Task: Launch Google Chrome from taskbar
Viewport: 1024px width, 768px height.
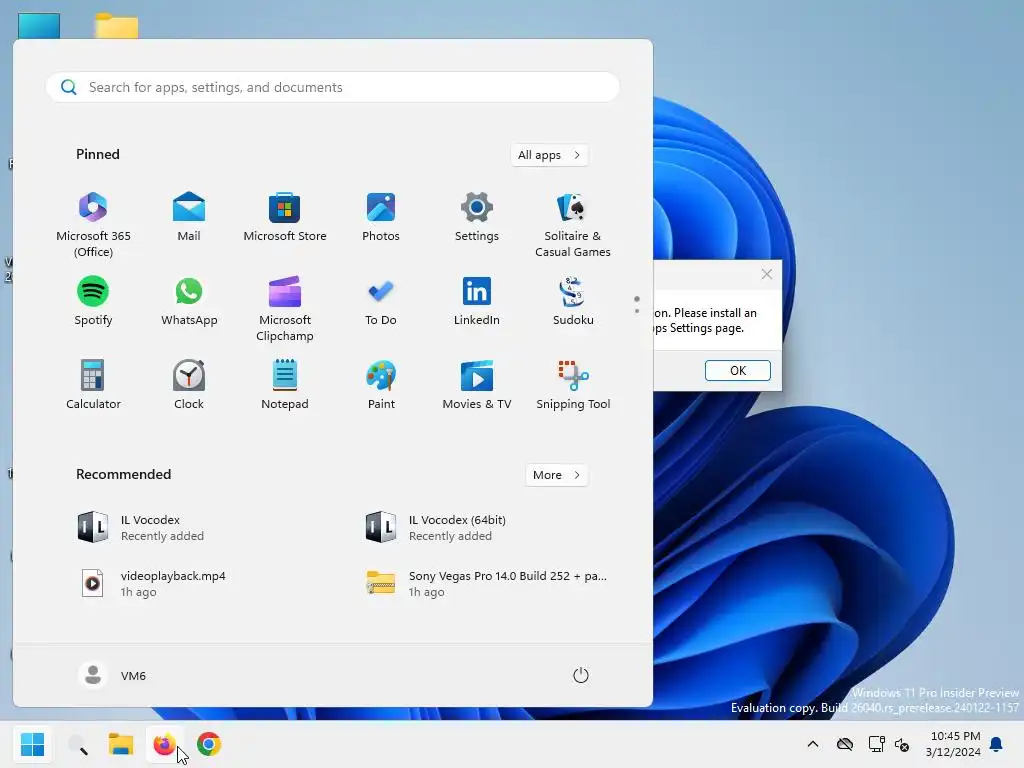Action: 209,744
